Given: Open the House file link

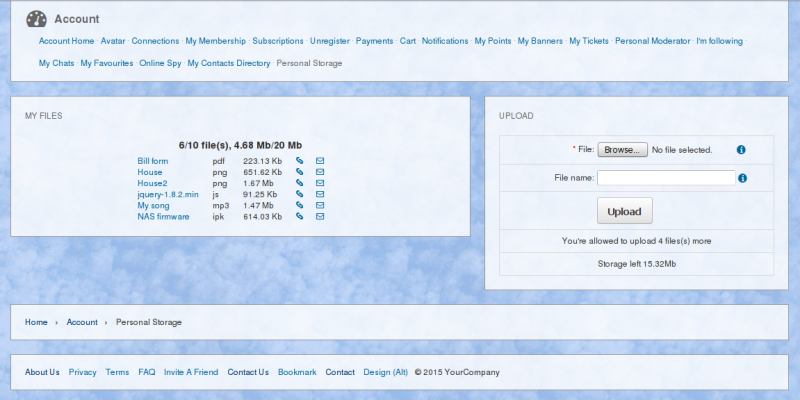Looking at the screenshot, I should [149, 172].
